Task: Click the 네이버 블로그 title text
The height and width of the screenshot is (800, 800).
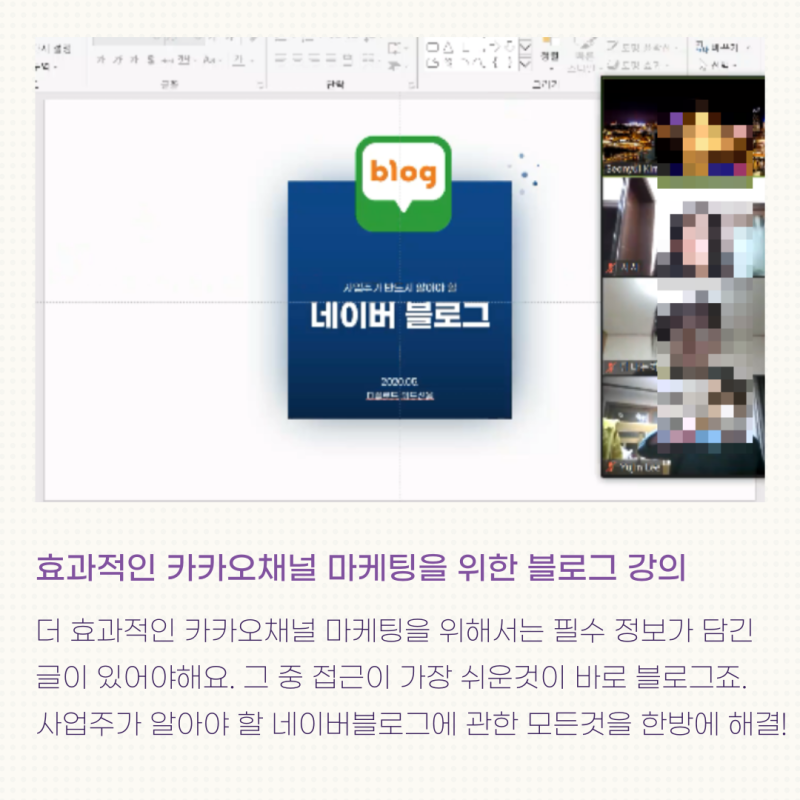Action: [400, 315]
